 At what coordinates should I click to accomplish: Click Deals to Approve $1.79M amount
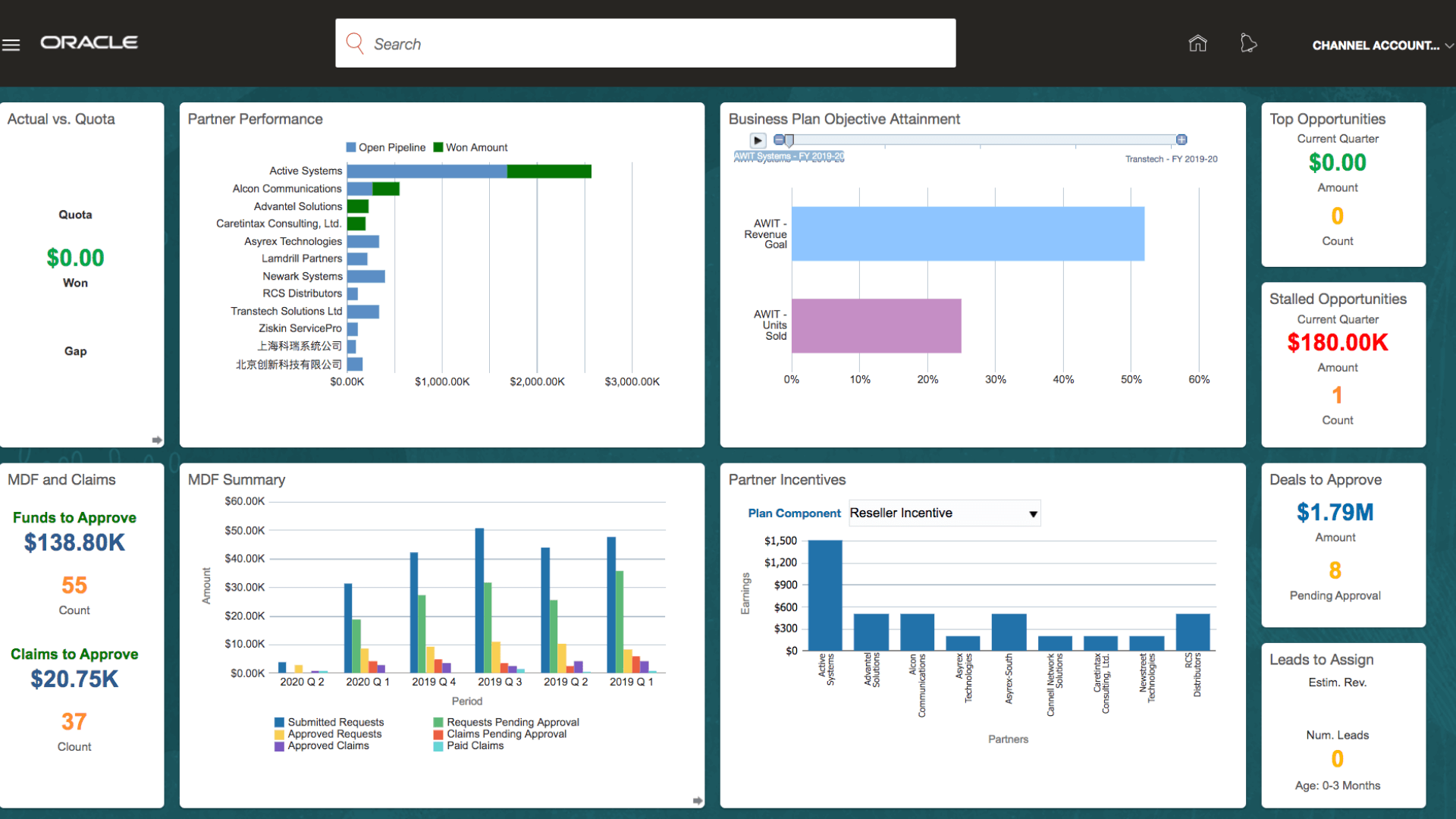(x=1335, y=513)
